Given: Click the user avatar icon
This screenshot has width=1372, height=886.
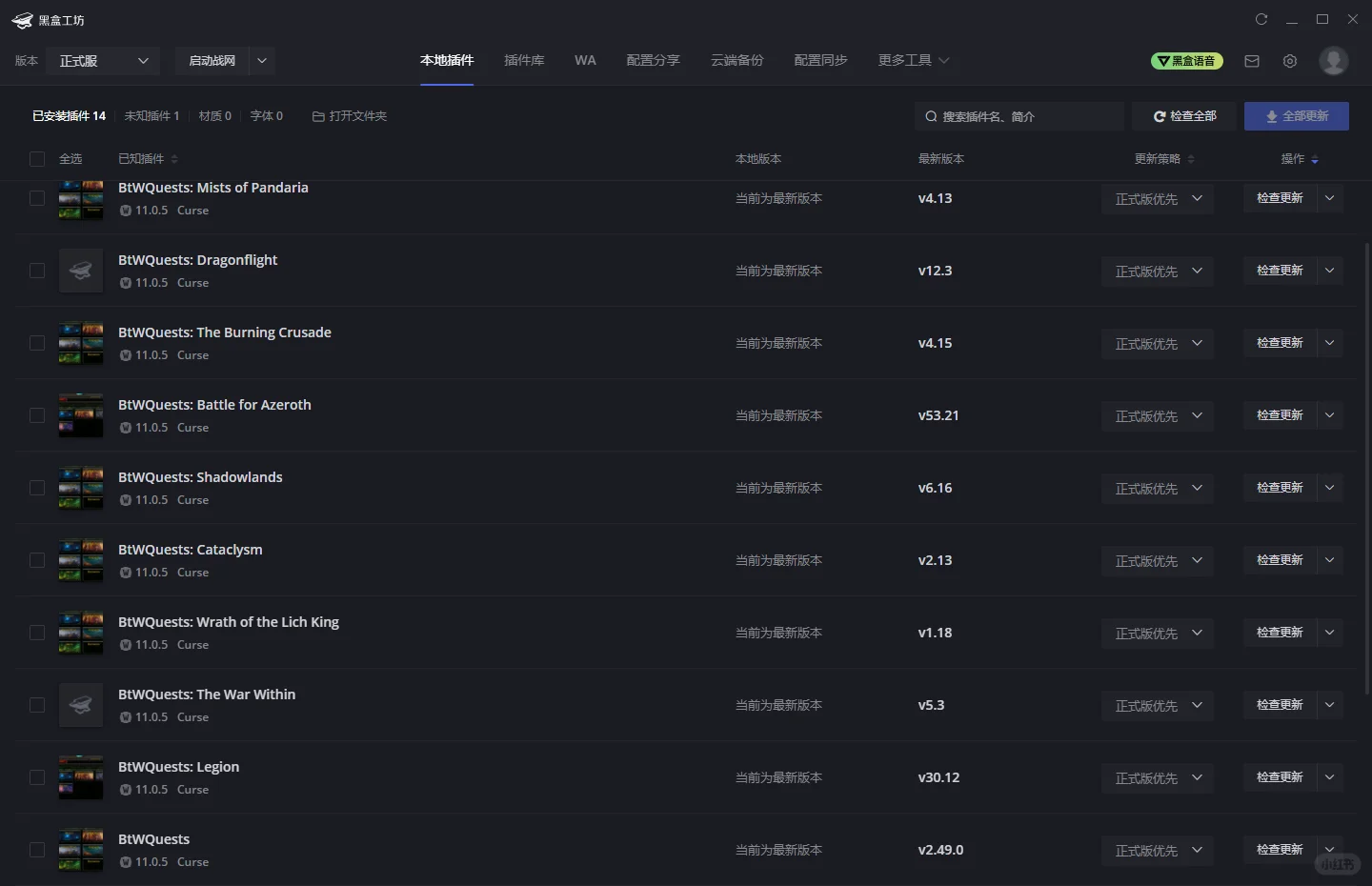Looking at the screenshot, I should click(x=1334, y=60).
